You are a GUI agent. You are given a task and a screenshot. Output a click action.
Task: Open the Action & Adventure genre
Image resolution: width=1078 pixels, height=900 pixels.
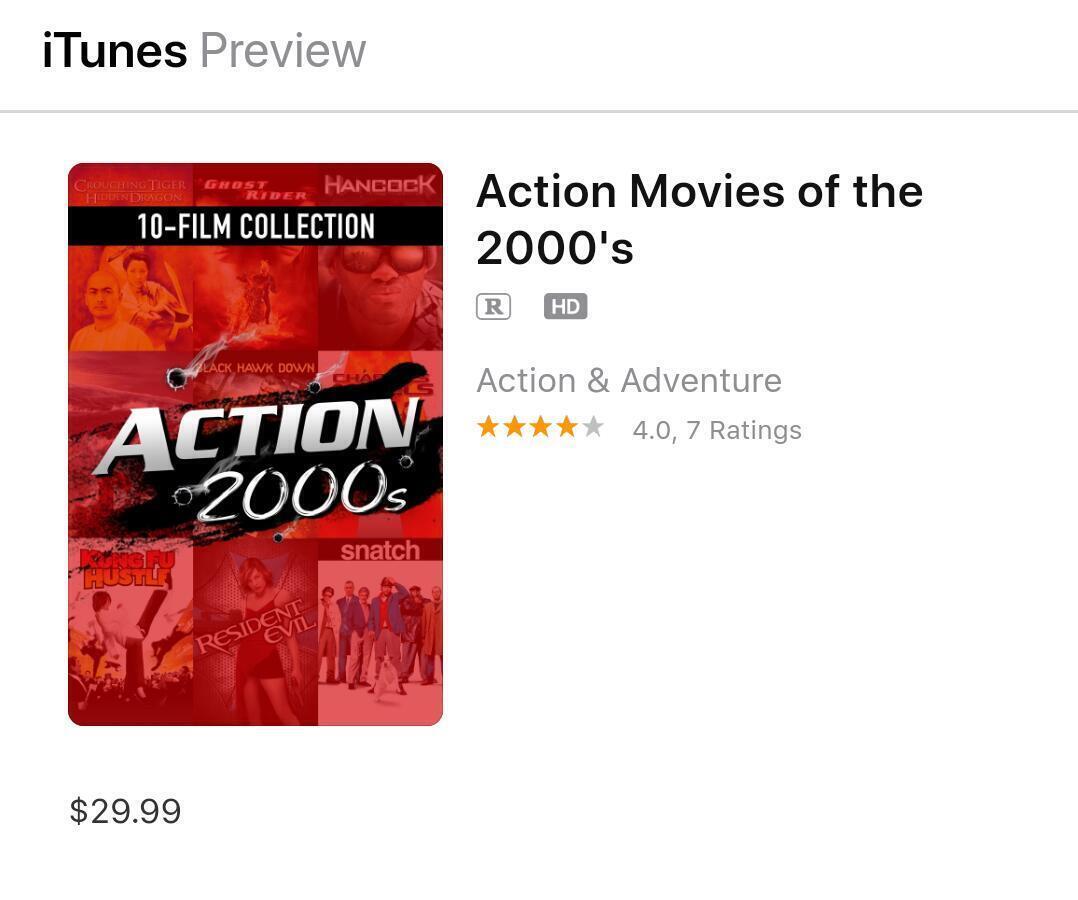tap(628, 381)
